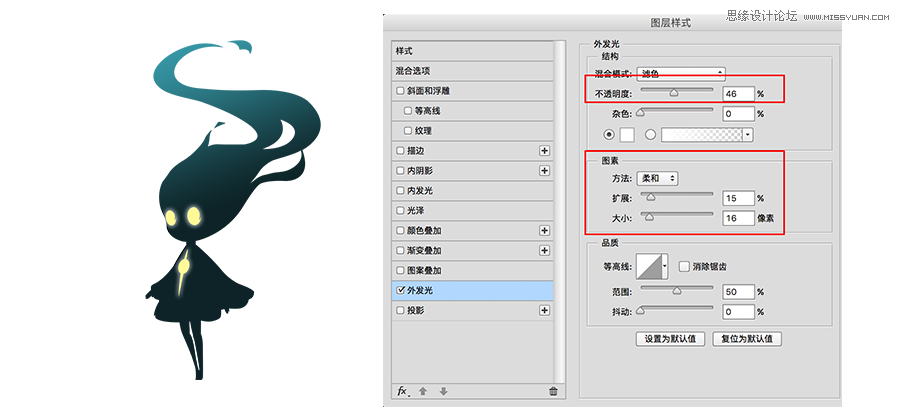Click the white glow color swatch
This screenshot has height=420, width=900.
click(627, 135)
